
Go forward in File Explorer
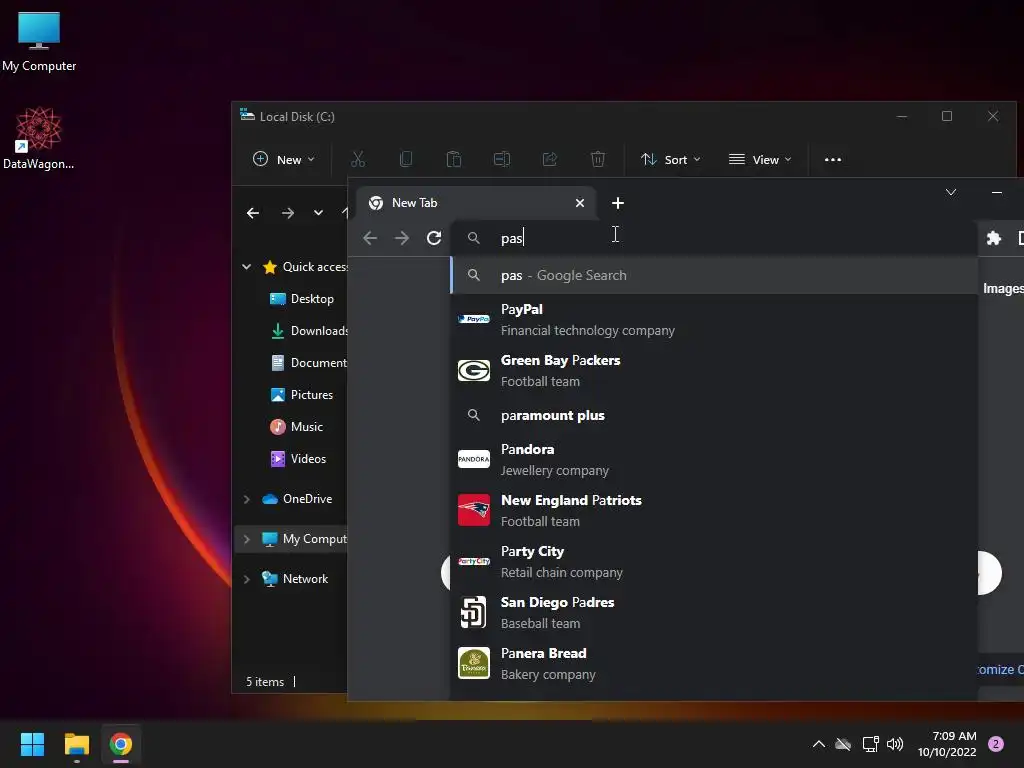(x=287, y=213)
